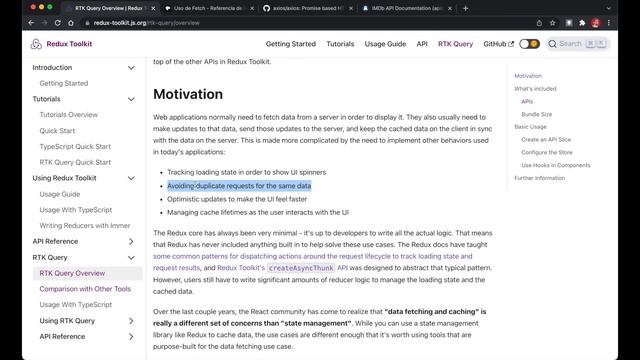Bookmark this page with the star icon
This screenshot has width=640, height=360.
[553, 23]
